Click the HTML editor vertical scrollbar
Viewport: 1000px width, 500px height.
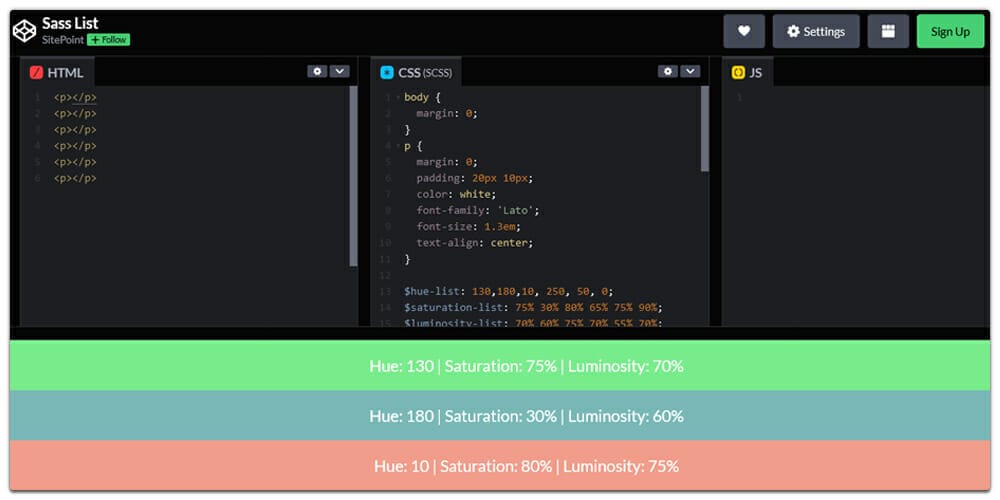click(353, 176)
